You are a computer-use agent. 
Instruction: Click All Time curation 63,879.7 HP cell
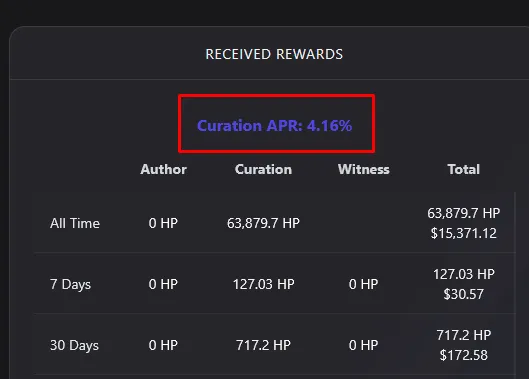coord(263,223)
